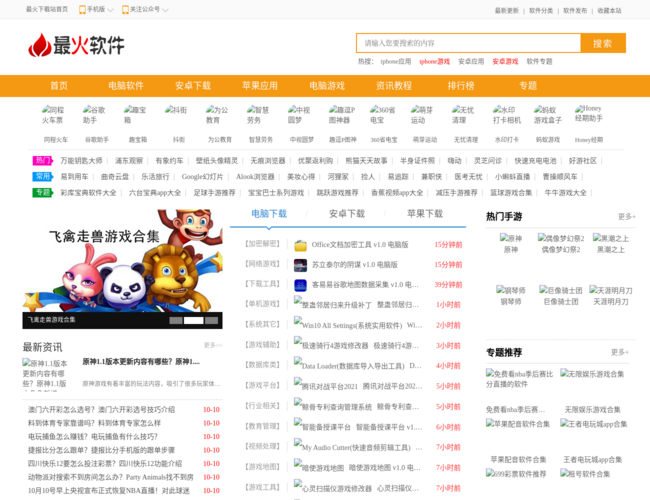Open news 澳门六开彩怎么选号 article

(102, 410)
